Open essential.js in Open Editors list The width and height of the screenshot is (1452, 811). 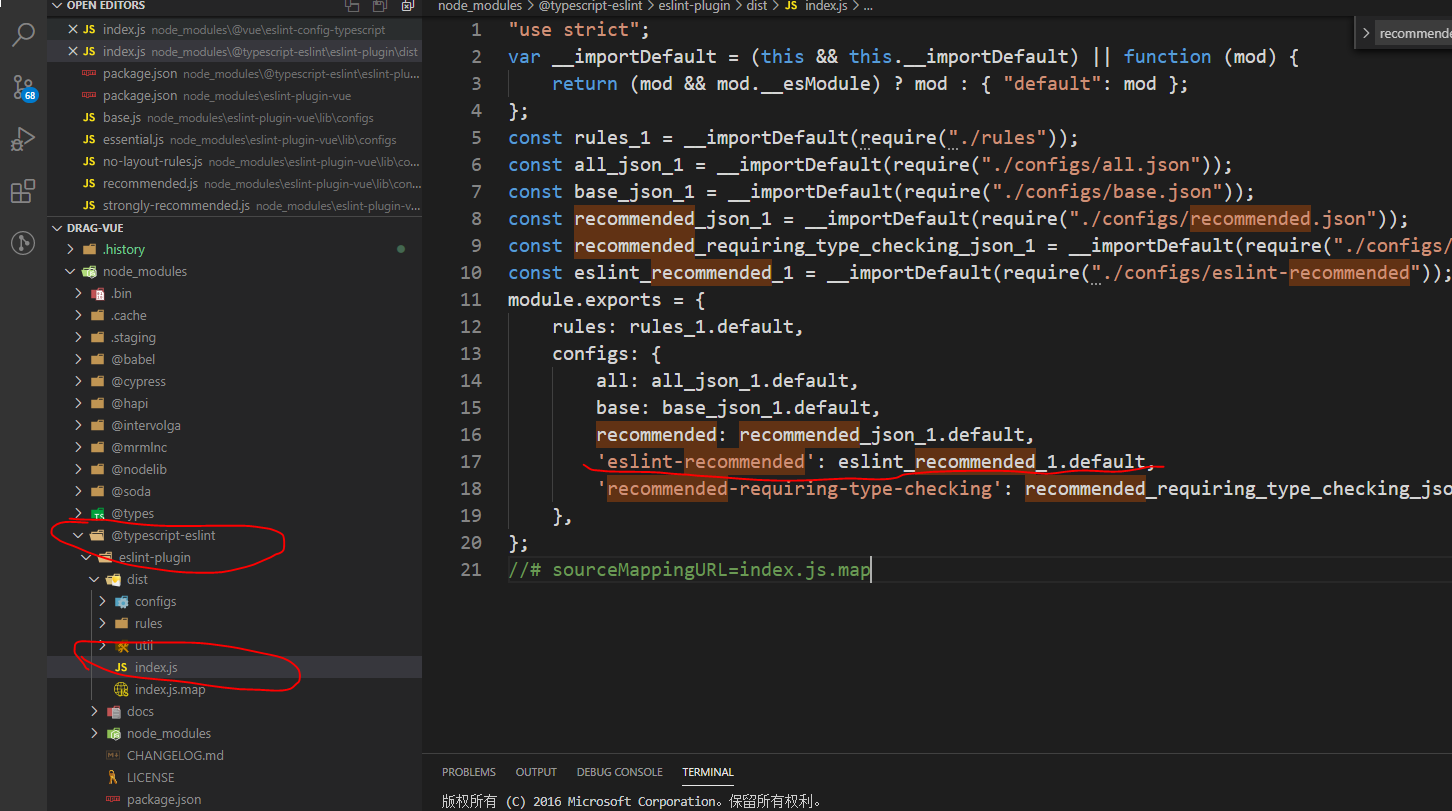(234, 140)
